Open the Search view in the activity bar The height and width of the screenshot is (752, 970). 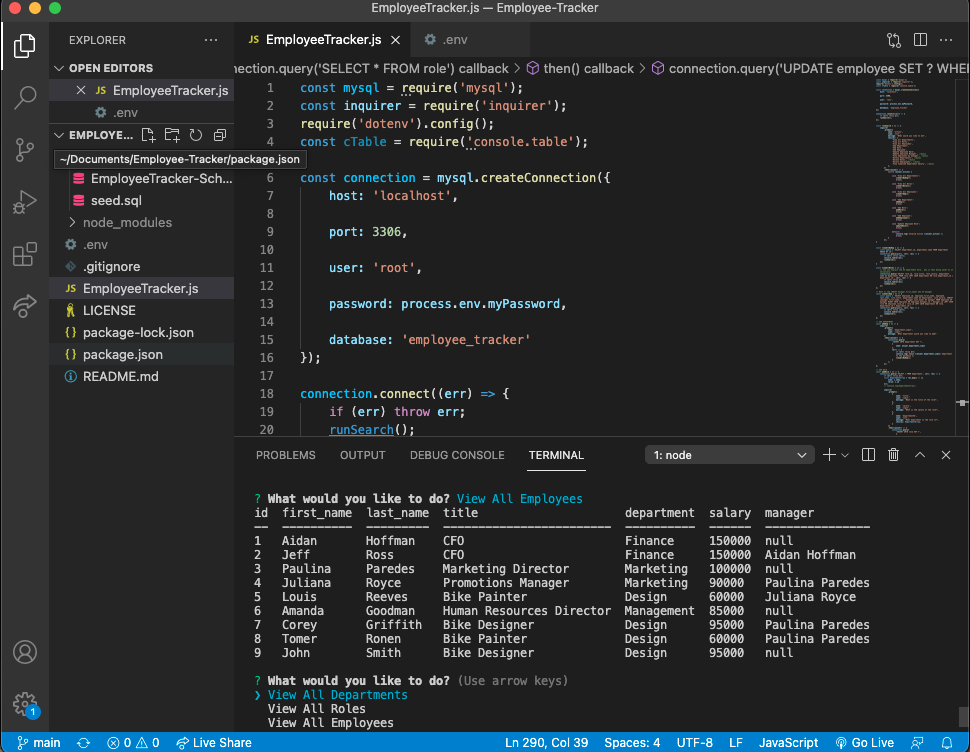pyautogui.click(x=24, y=97)
